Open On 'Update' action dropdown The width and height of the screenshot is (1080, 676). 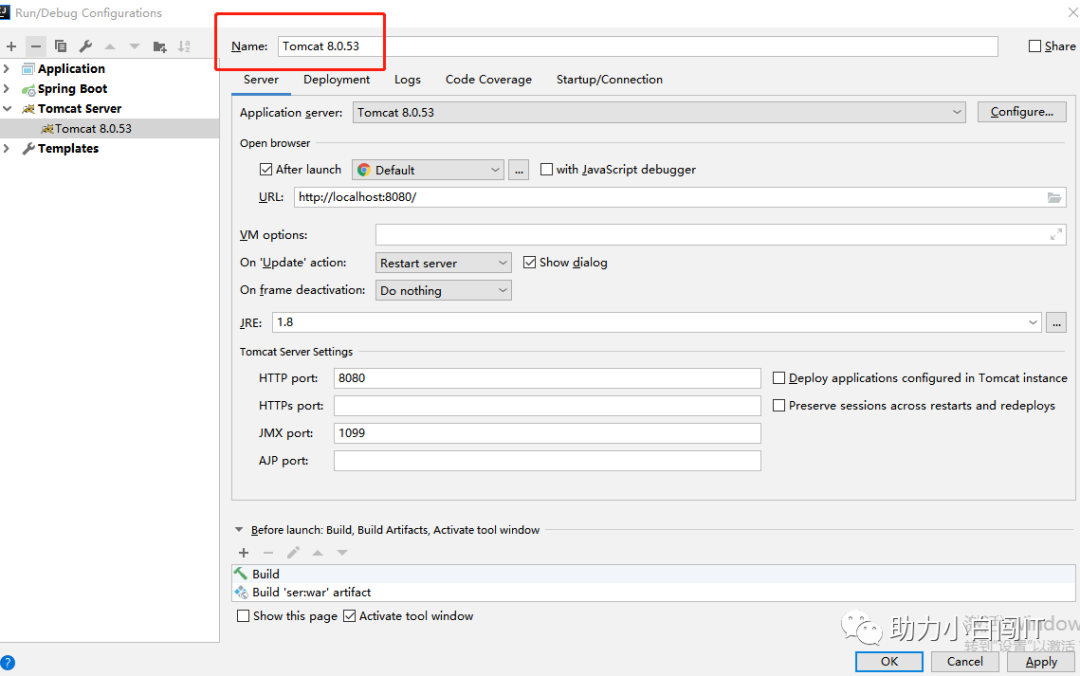point(444,263)
